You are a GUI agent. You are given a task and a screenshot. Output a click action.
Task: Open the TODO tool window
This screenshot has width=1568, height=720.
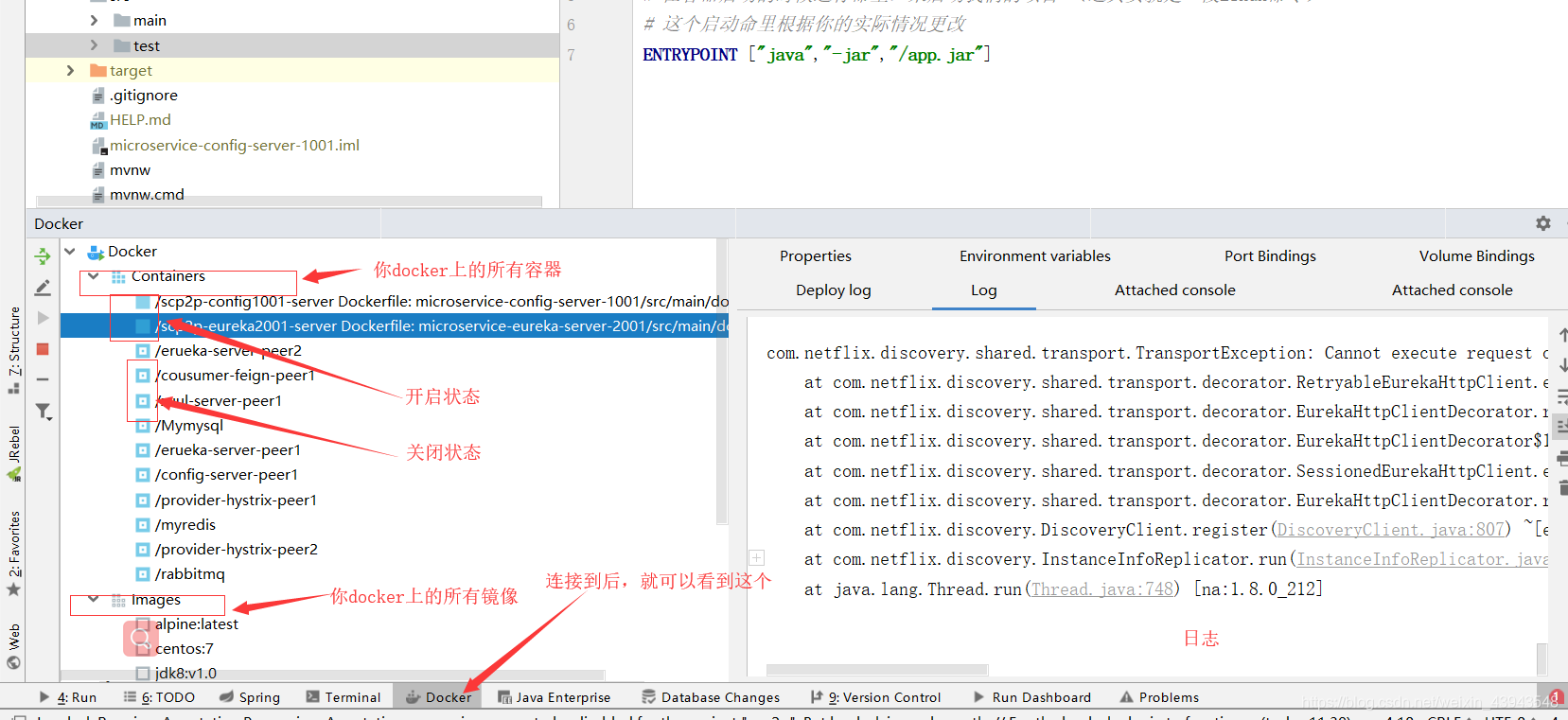click(159, 697)
